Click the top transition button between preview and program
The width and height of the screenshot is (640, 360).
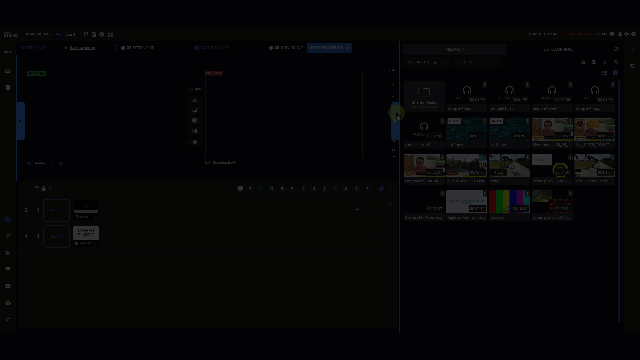point(195,100)
